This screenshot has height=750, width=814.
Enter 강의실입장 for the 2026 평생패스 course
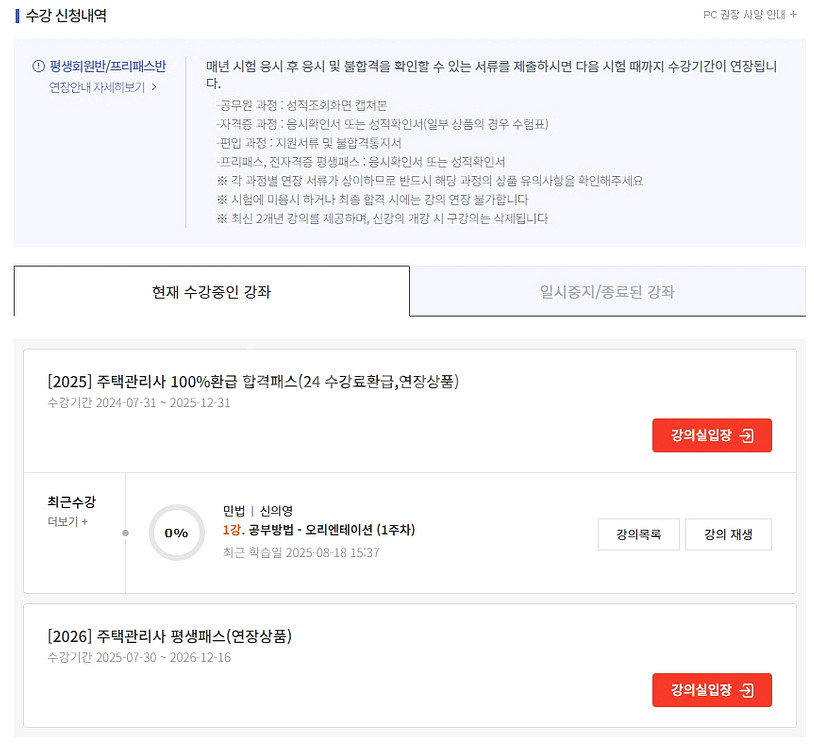[x=711, y=690]
